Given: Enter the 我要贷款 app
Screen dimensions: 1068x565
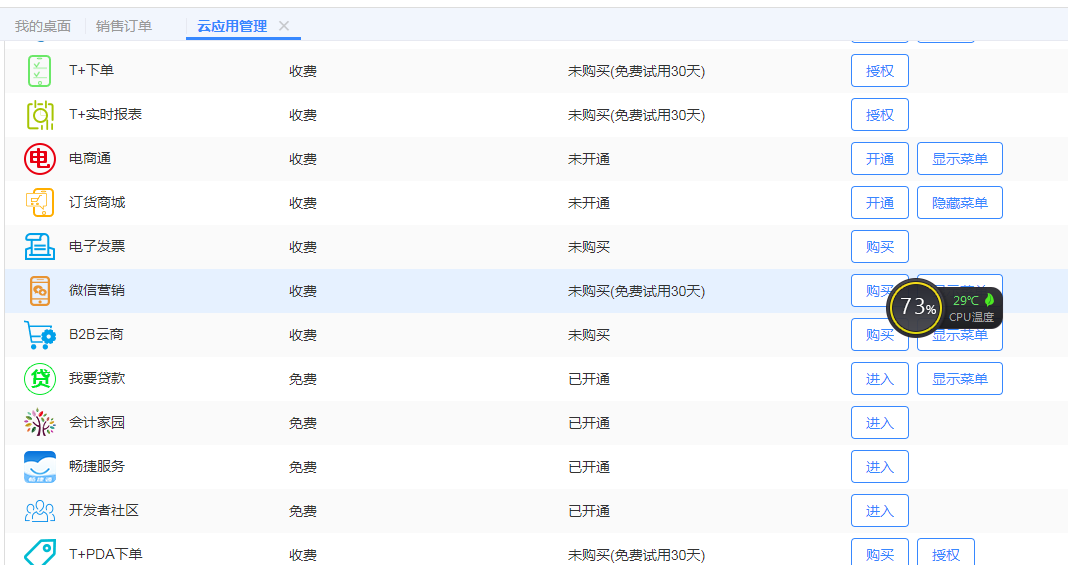Looking at the screenshot, I should click(879, 378).
